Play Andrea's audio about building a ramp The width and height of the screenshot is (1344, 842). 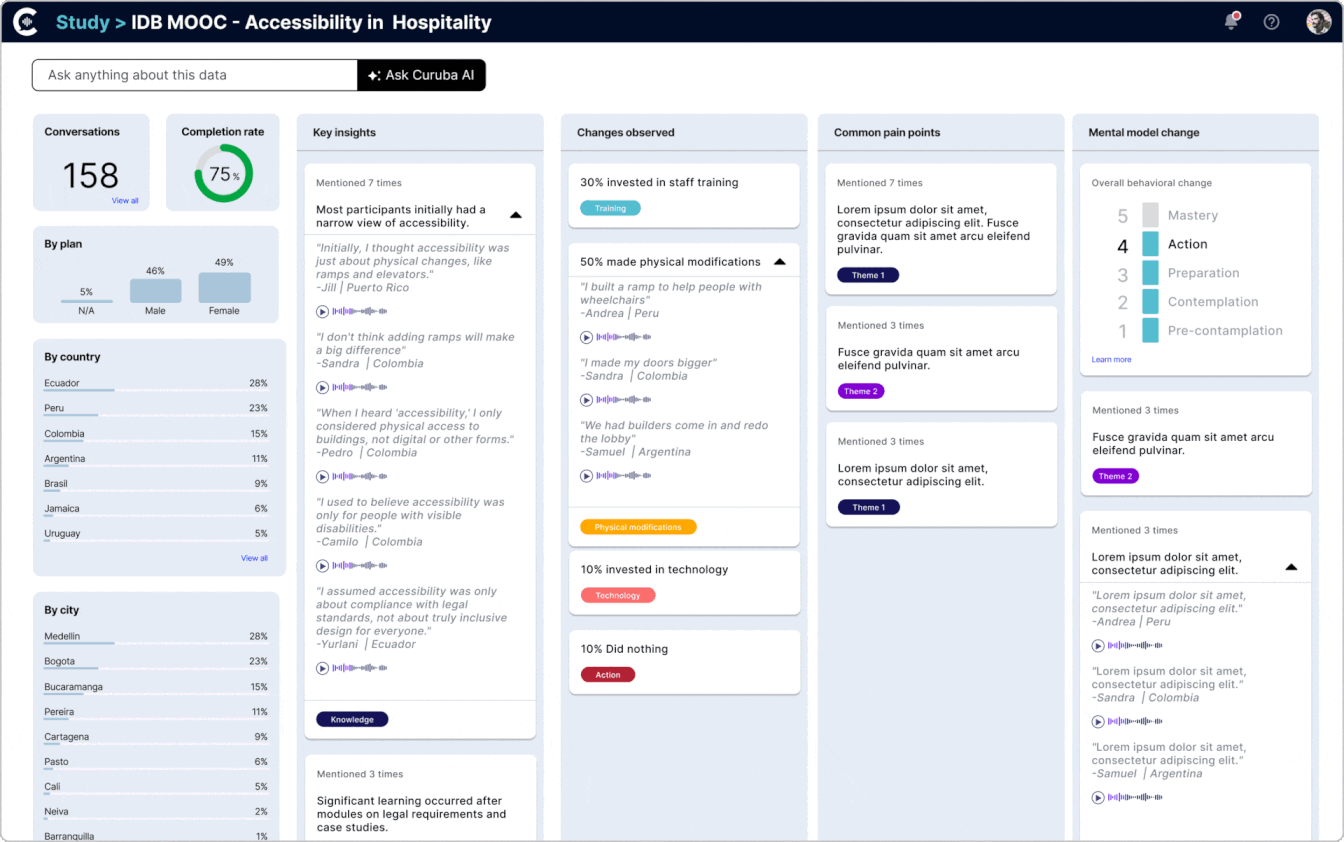click(x=587, y=337)
